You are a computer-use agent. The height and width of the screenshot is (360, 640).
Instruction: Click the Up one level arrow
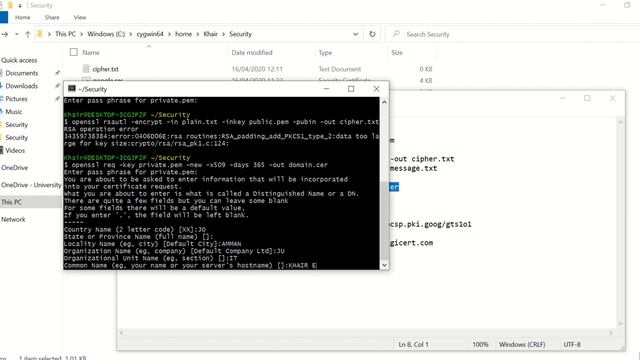tap(28, 34)
